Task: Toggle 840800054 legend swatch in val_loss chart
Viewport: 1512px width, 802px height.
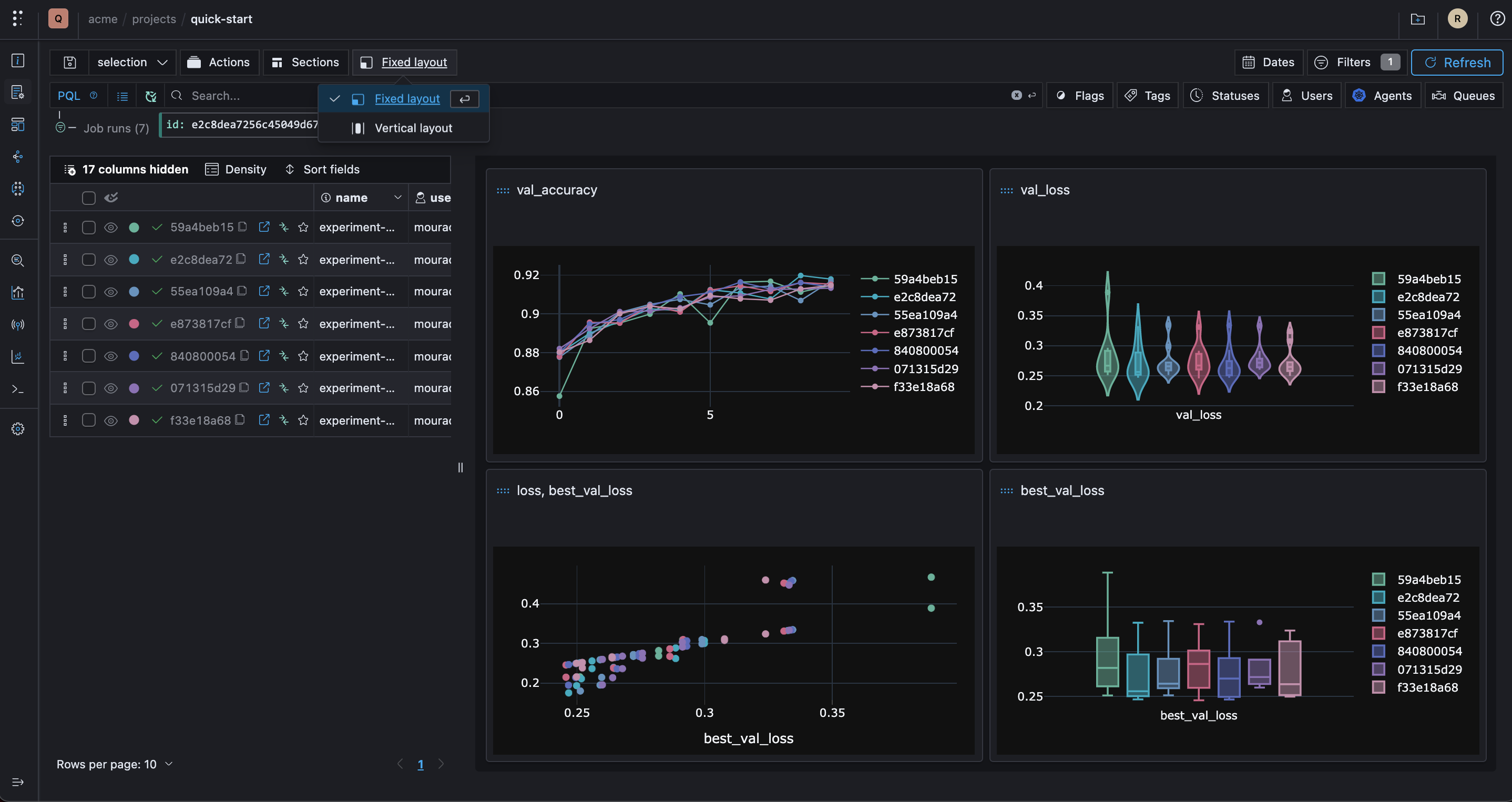Action: (1378, 351)
